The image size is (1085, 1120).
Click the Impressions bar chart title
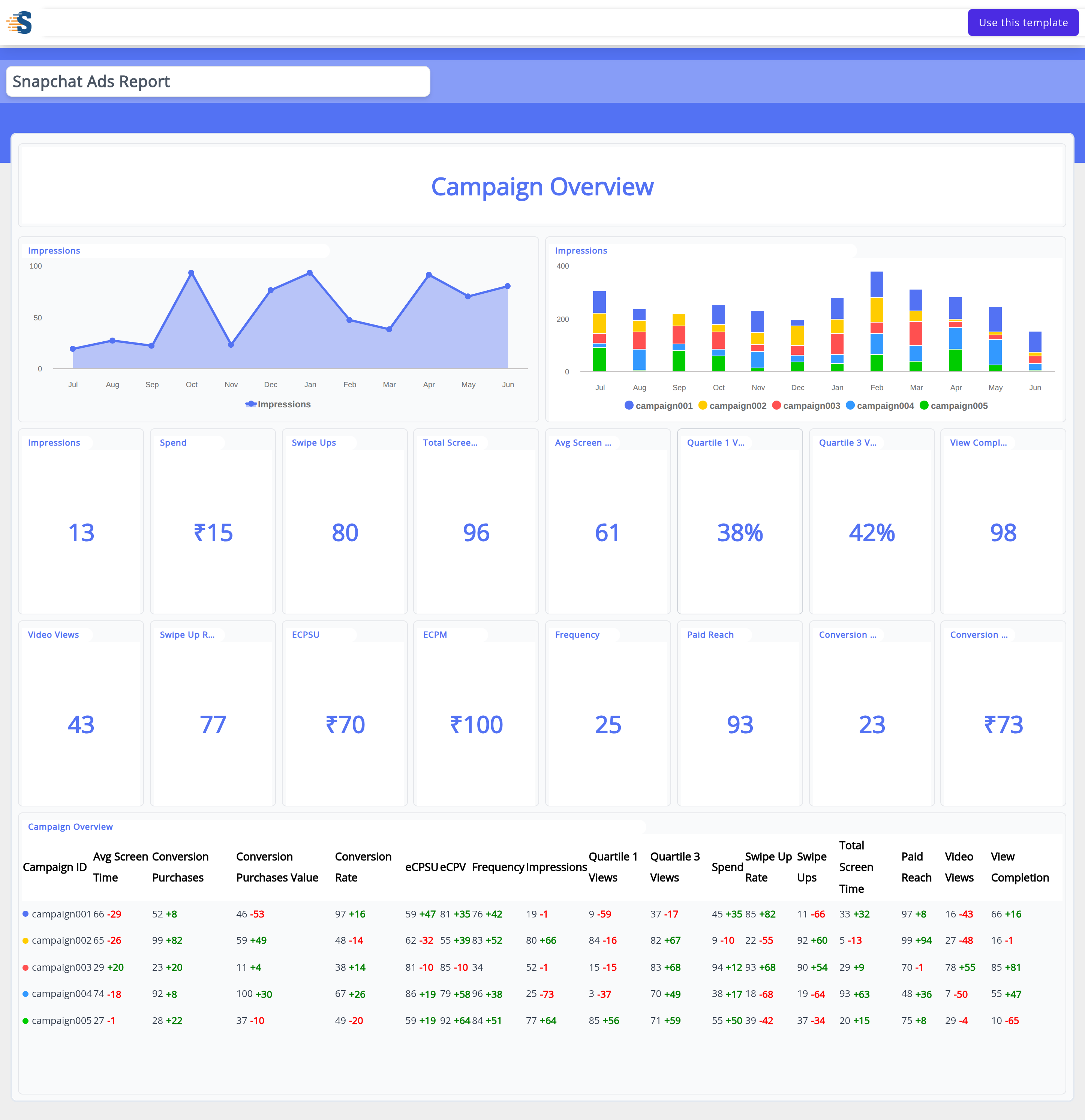581,250
